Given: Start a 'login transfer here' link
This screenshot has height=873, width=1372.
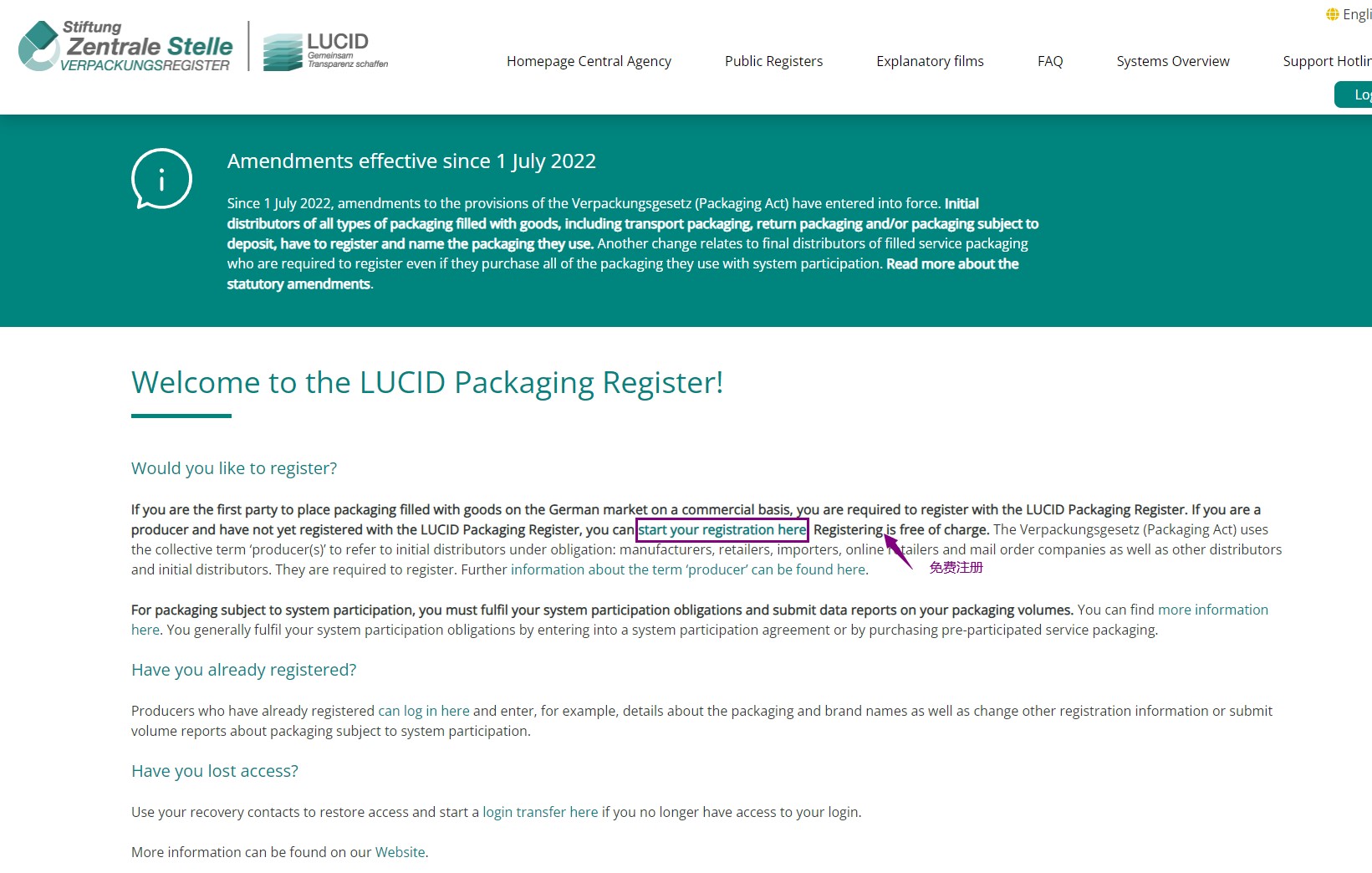Looking at the screenshot, I should pos(540,812).
